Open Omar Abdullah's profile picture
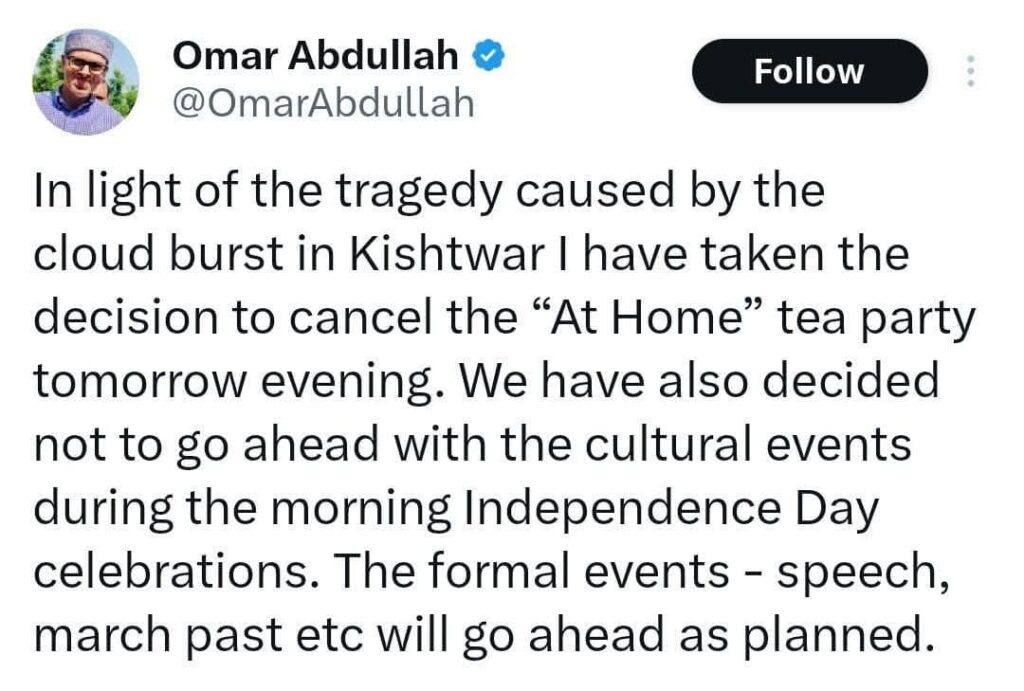 coord(86,82)
